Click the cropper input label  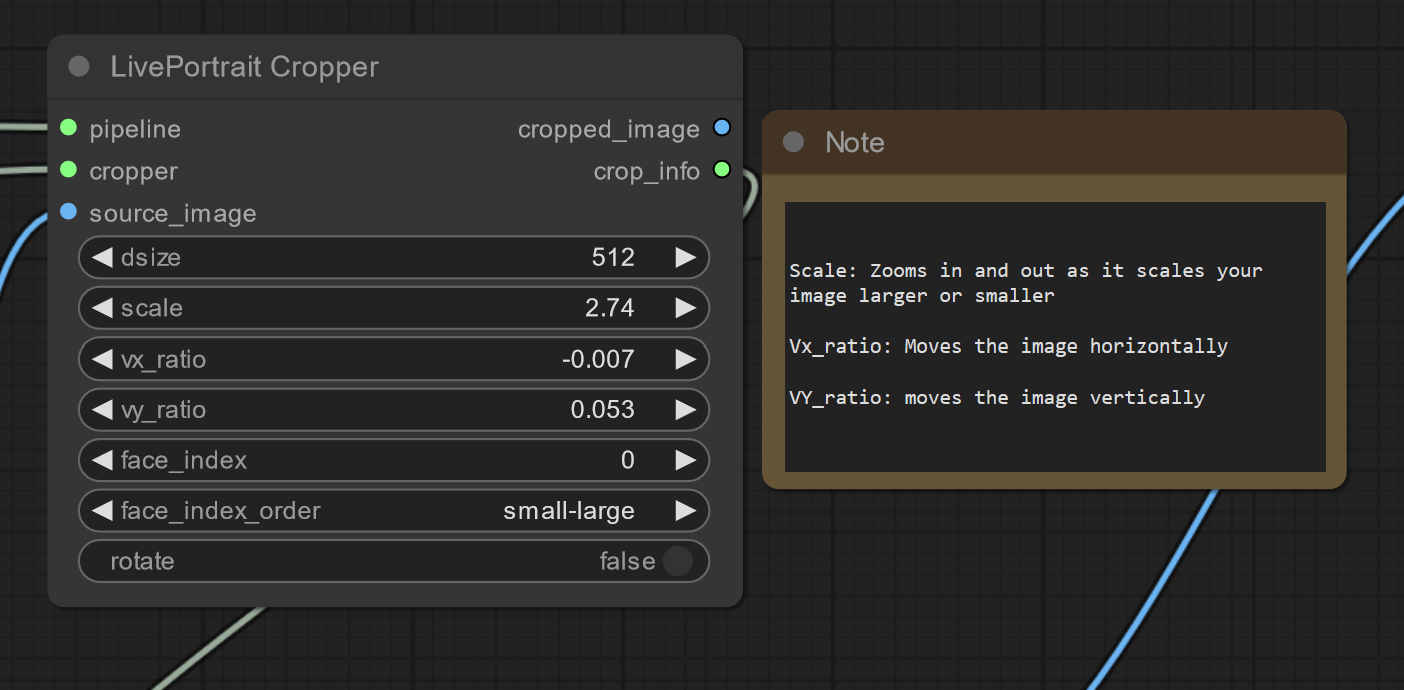133,171
